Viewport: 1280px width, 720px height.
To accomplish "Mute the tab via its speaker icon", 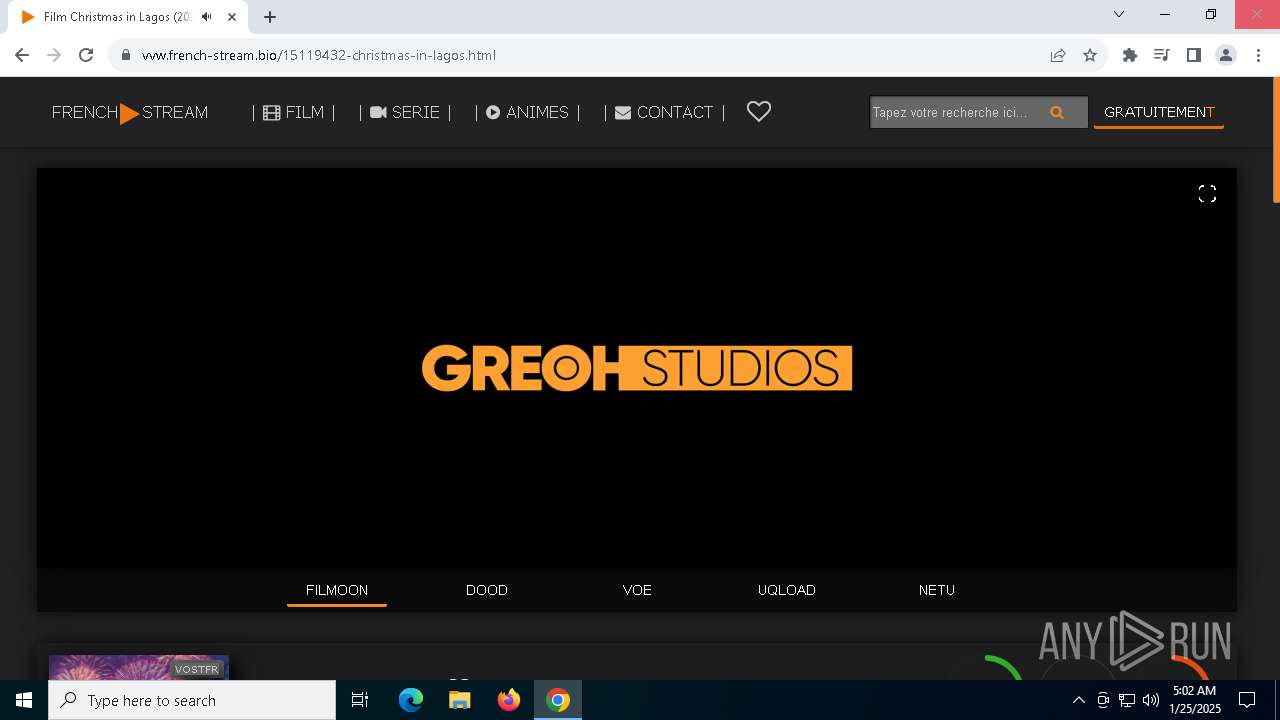I will click(x=207, y=17).
